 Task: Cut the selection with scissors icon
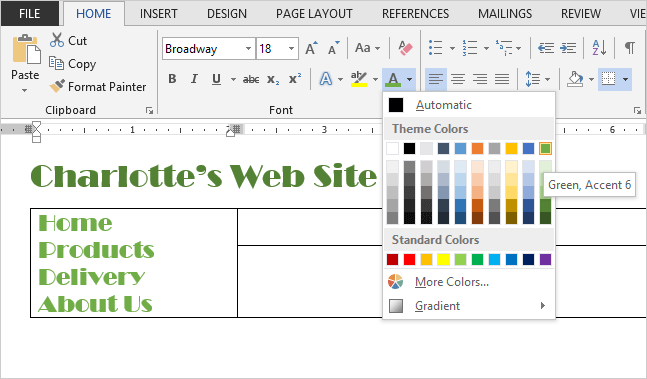(57, 40)
